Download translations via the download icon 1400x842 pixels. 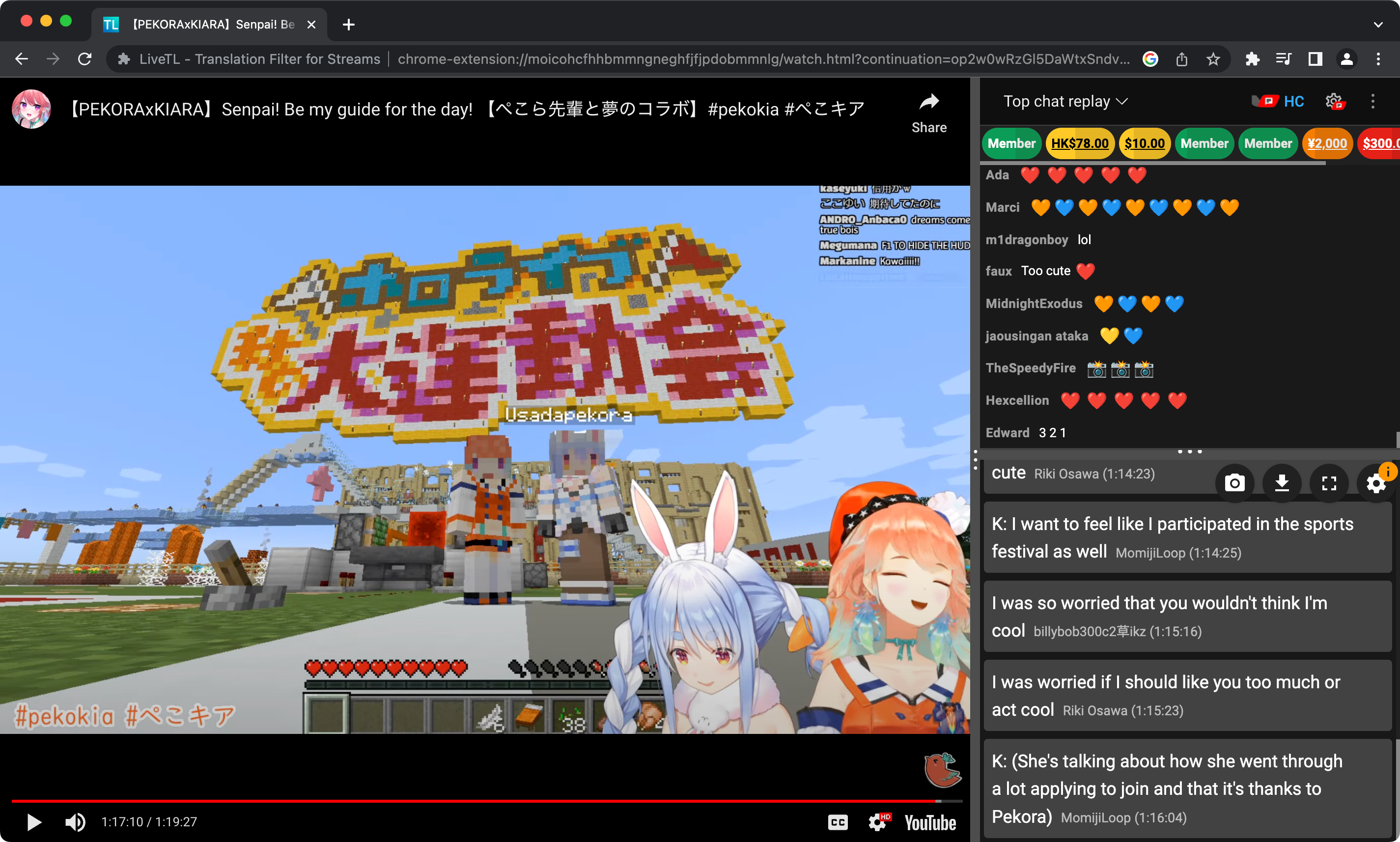[1282, 483]
